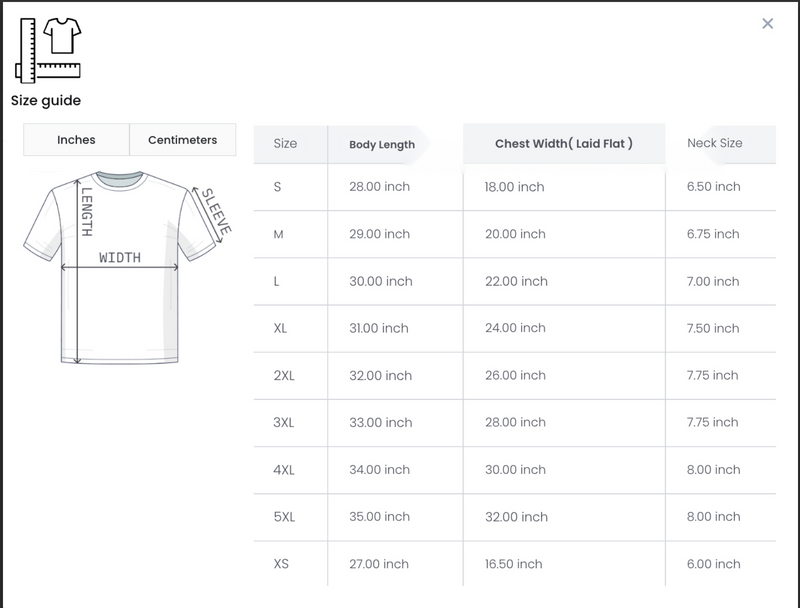Switch to the Centimeters tab

click(182, 140)
